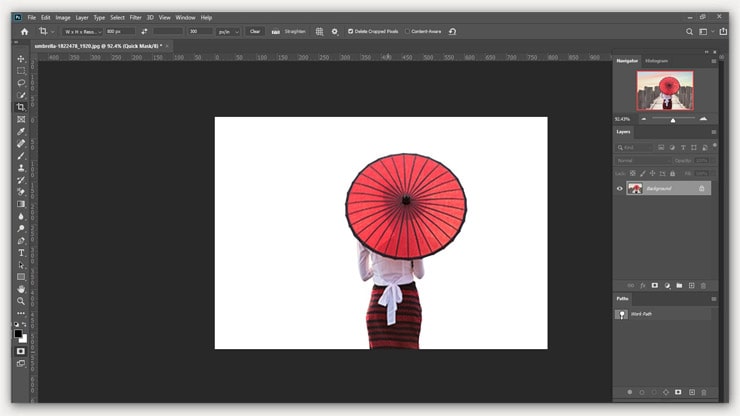
Task: Open the Filter menu
Action: point(135,17)
